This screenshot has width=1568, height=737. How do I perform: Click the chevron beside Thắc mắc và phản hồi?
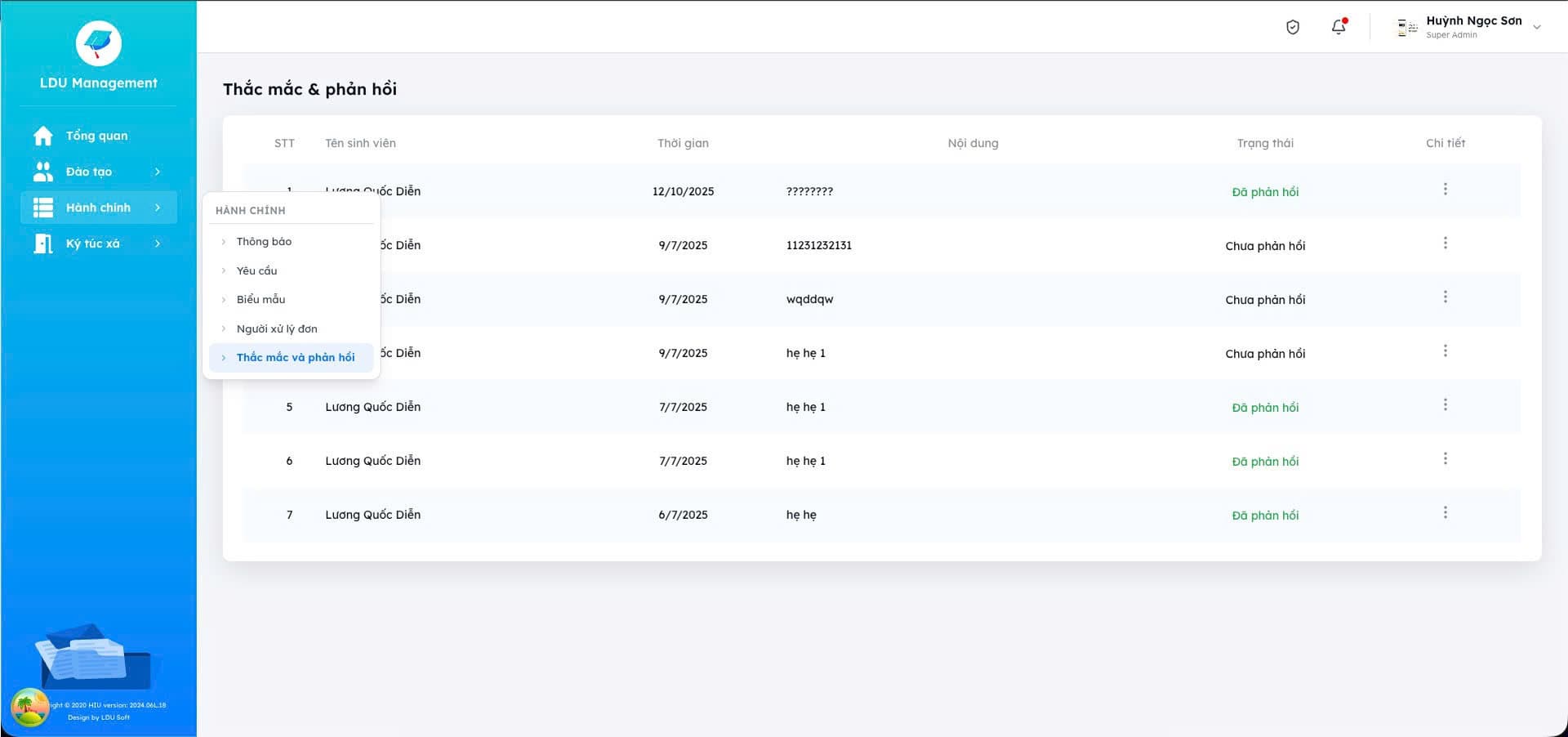click(x=224, y=358)
